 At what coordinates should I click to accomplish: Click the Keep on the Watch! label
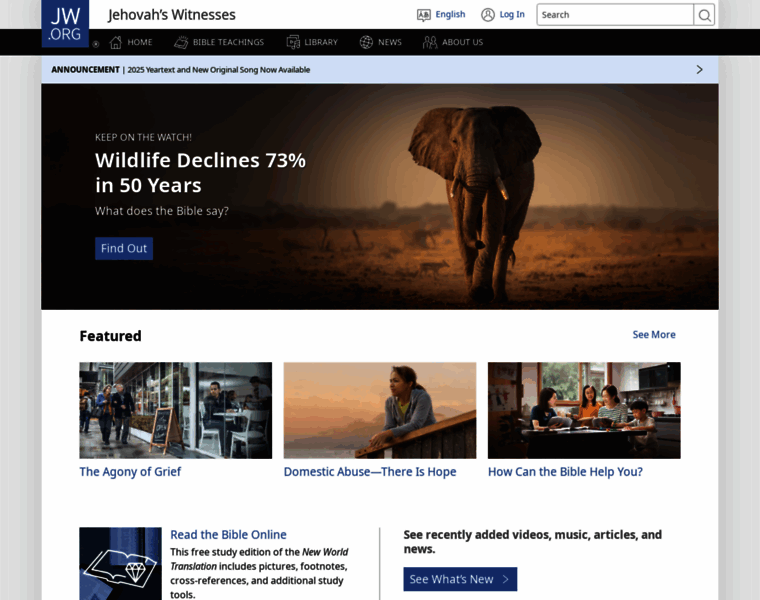[143, 138]
